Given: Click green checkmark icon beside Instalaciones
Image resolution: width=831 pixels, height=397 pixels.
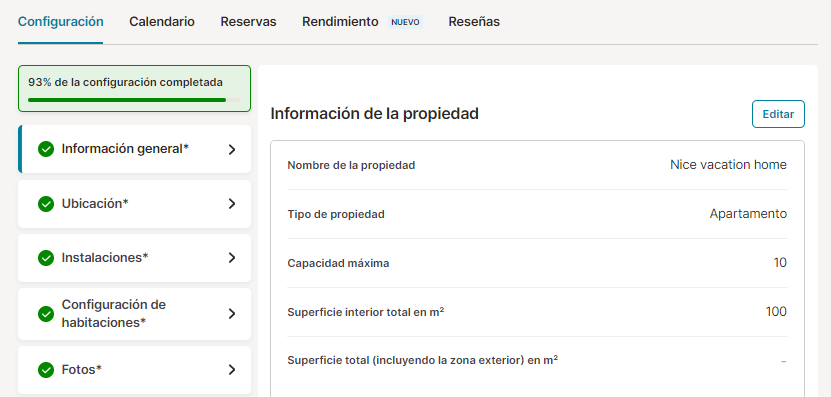Looking at the screenshot, I should pyautogui.click(x=46, y=258).
